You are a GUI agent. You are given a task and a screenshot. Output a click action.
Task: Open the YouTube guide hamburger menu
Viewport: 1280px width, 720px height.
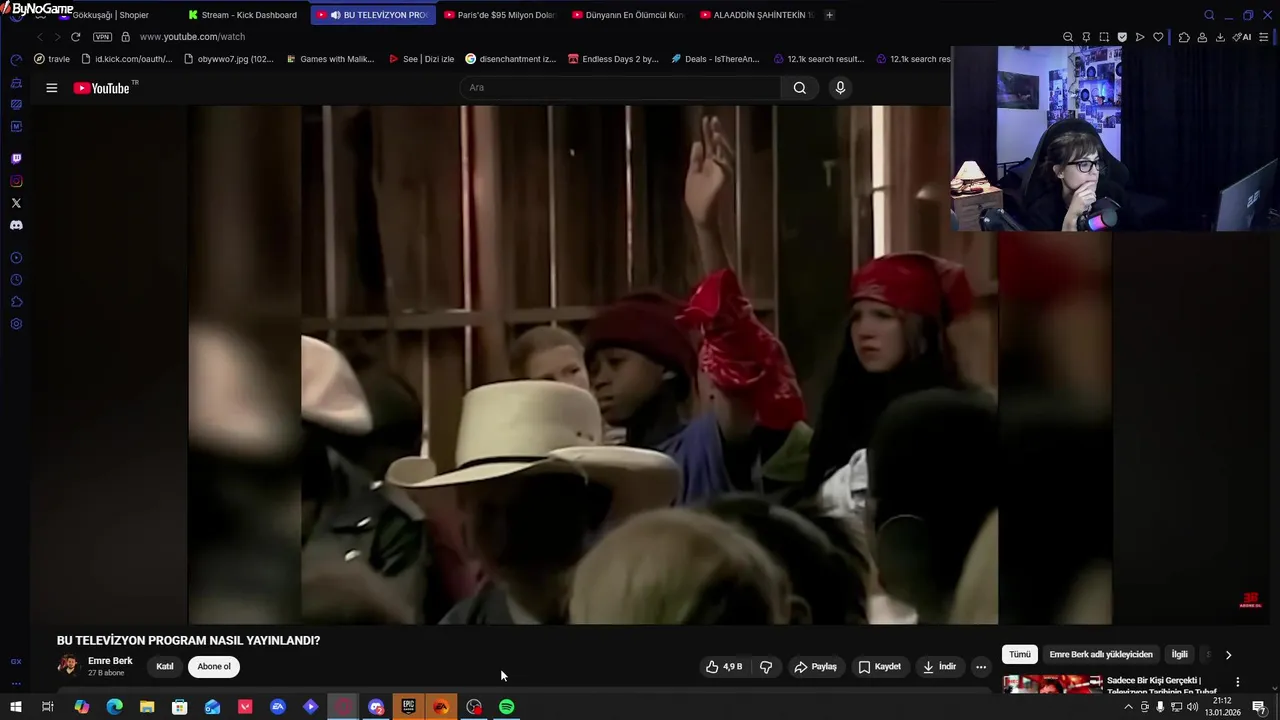(51, 88)
